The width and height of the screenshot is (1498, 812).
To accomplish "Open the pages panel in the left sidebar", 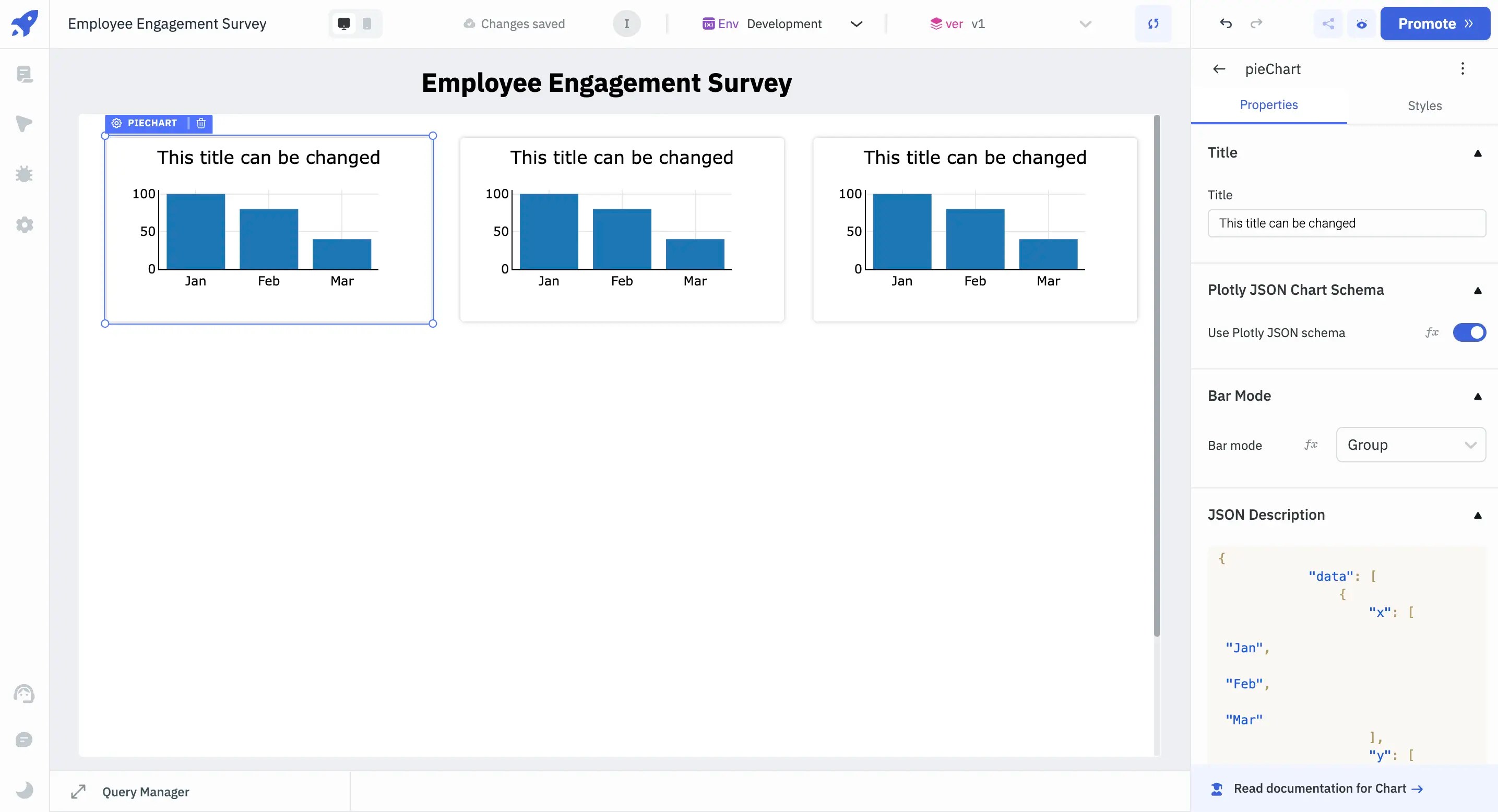I will tap(25, 75).
